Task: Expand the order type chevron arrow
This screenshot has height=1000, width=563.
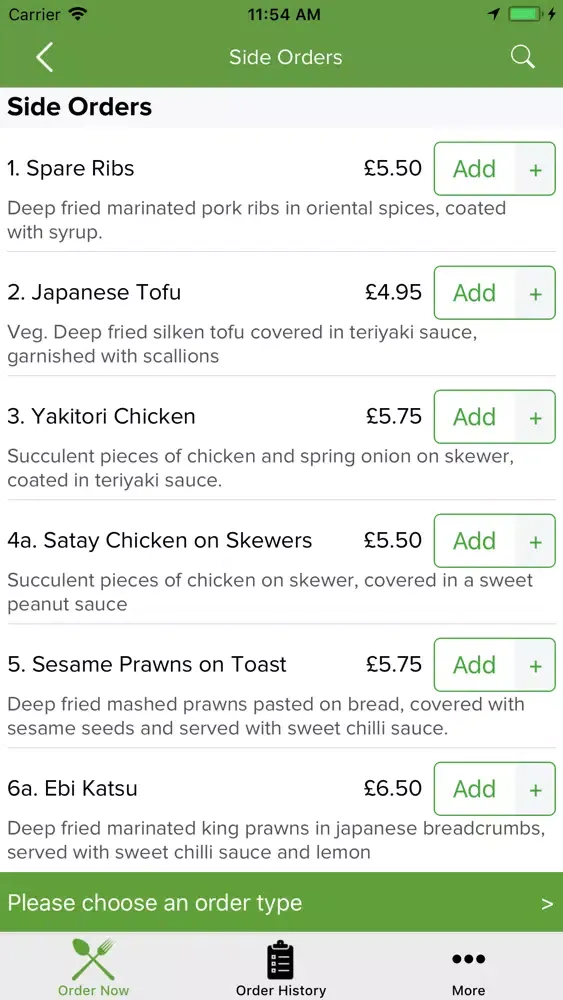Action: [547, 904]
